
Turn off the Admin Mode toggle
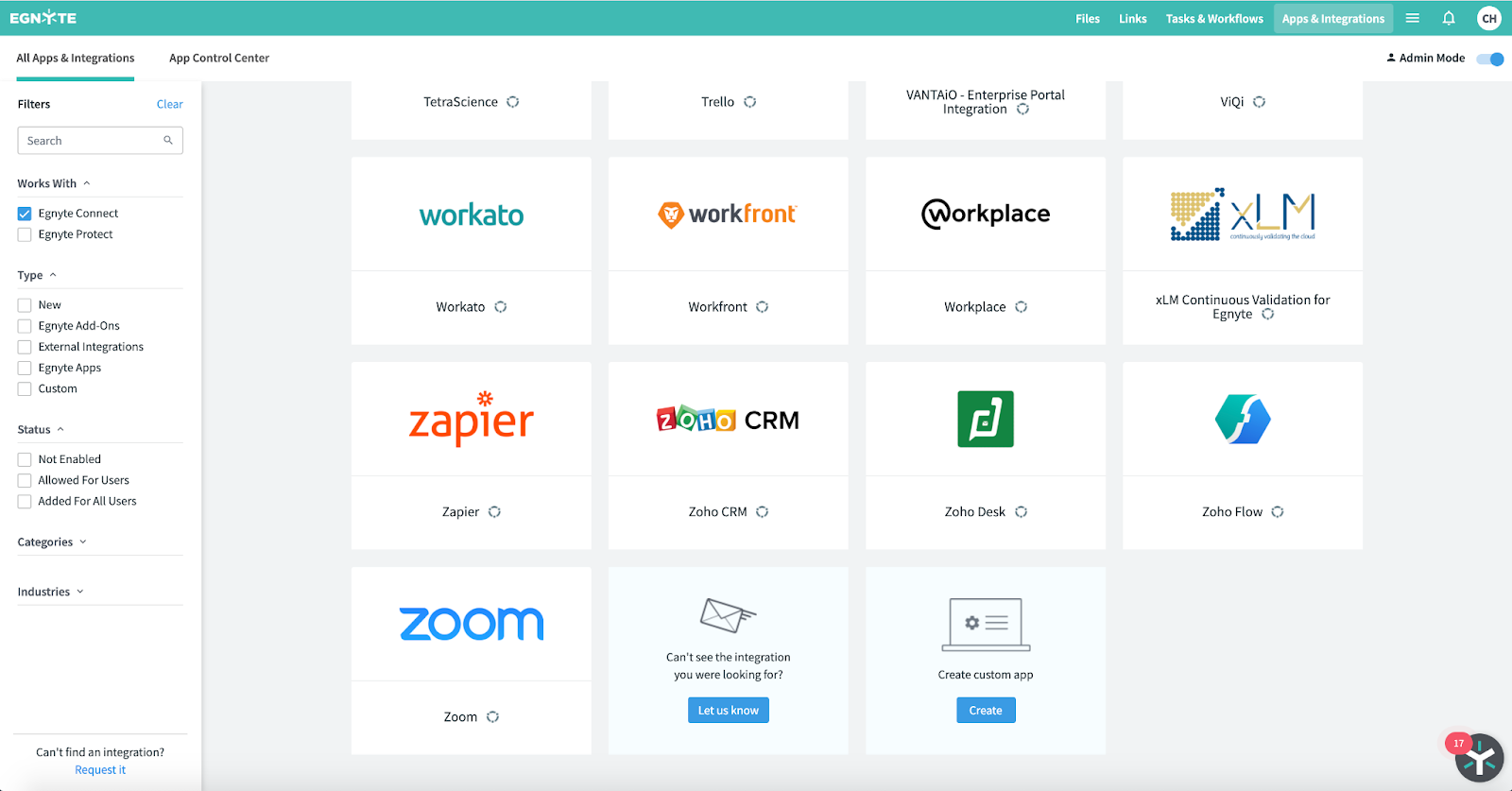1490,59
